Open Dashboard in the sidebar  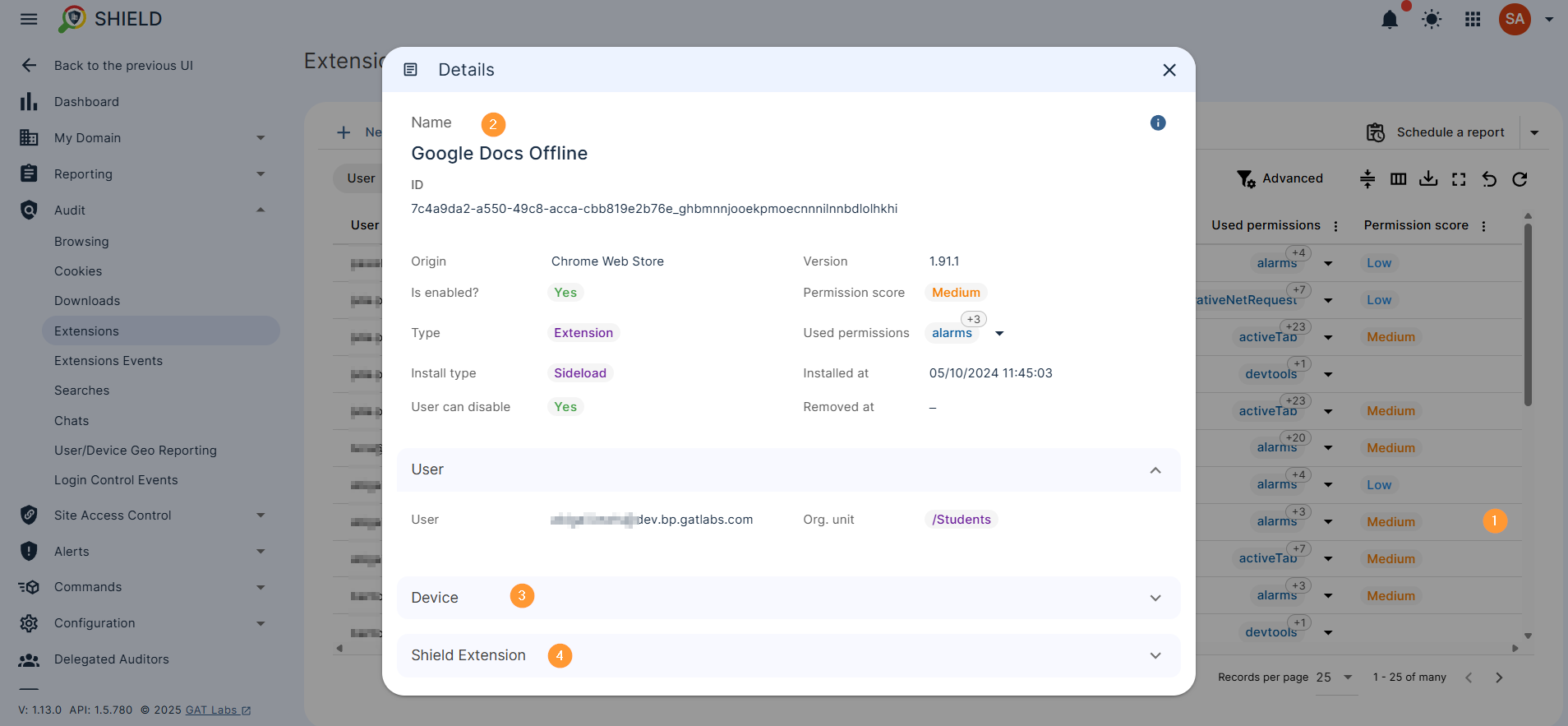(86, 102)
